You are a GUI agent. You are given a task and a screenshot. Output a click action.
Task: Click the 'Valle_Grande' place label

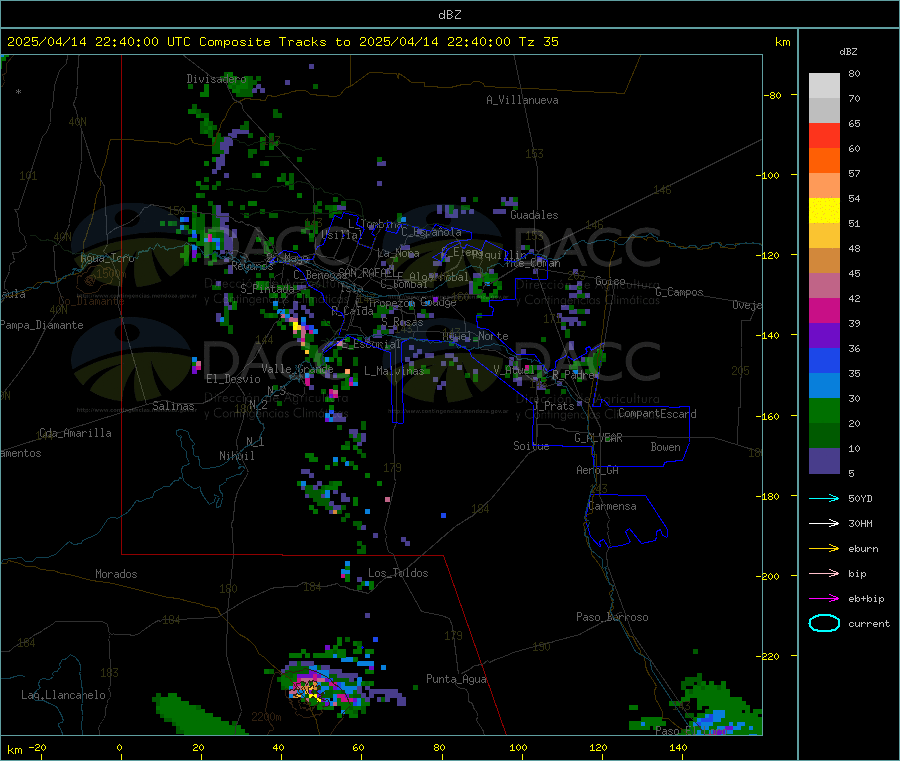[297, 368]
